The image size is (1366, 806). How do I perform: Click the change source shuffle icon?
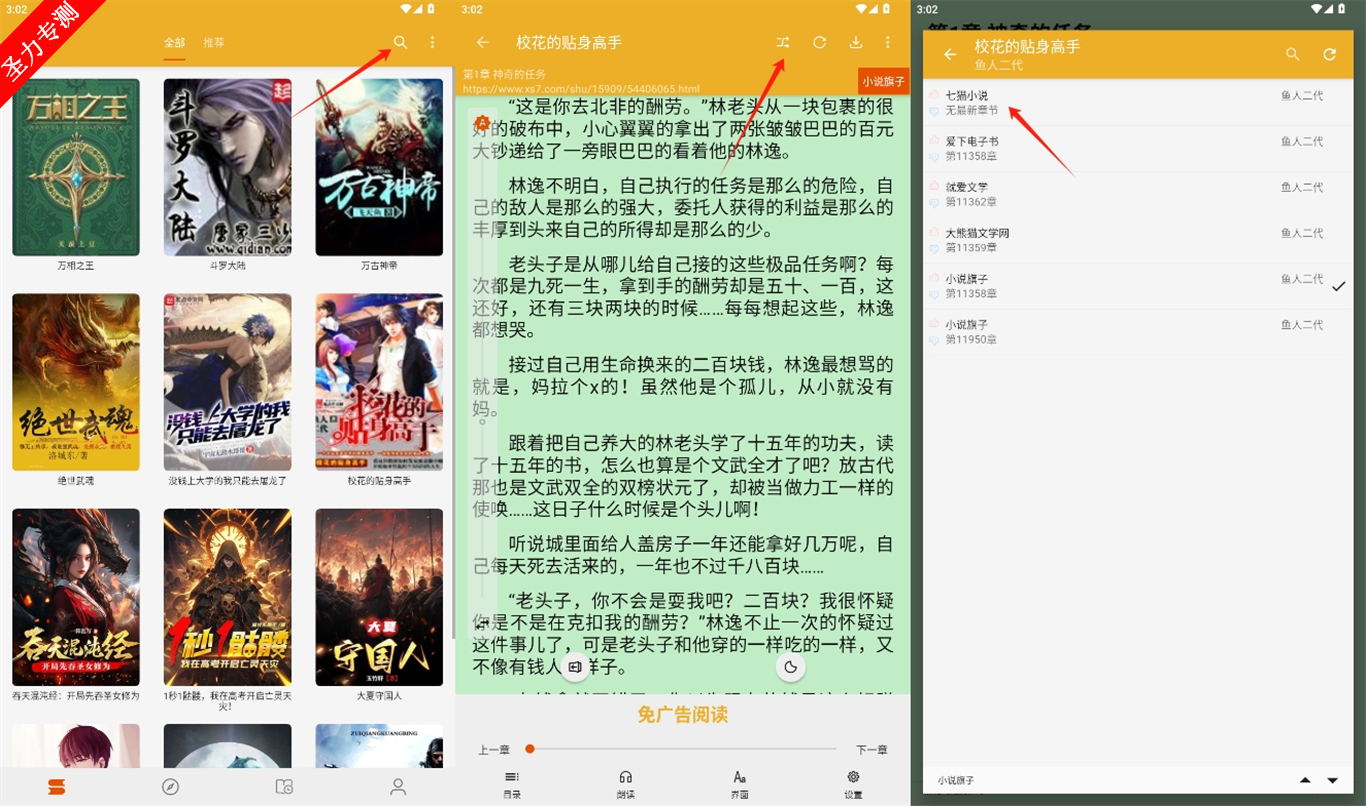[782, 42]
